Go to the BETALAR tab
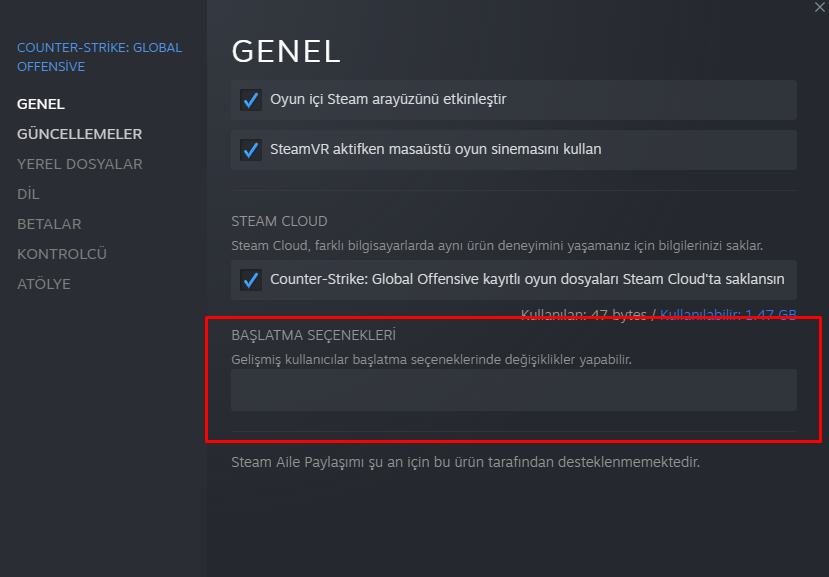The image size is (829, 577). (49, 224)
